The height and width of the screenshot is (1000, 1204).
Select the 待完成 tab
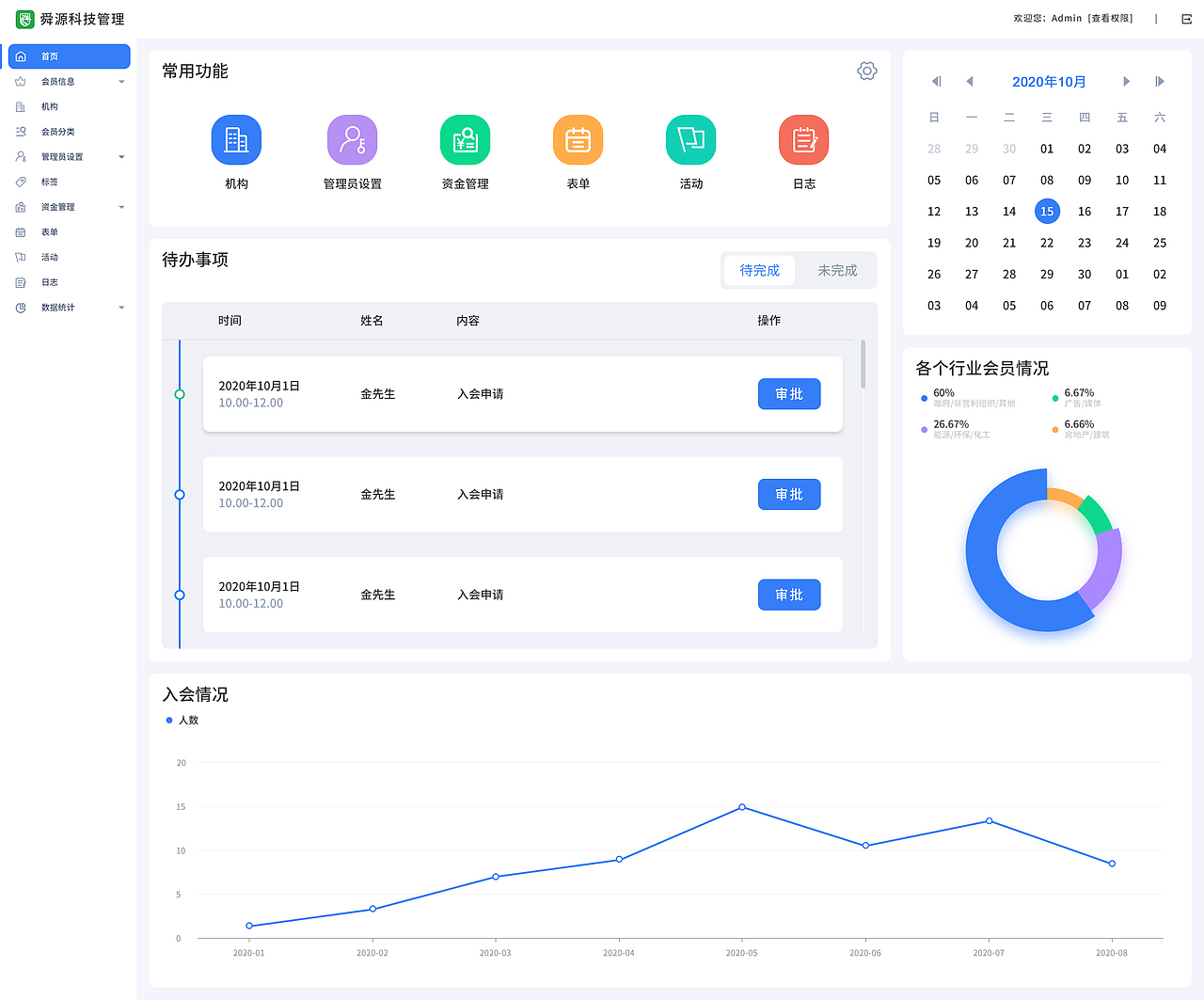pos(759,270)
